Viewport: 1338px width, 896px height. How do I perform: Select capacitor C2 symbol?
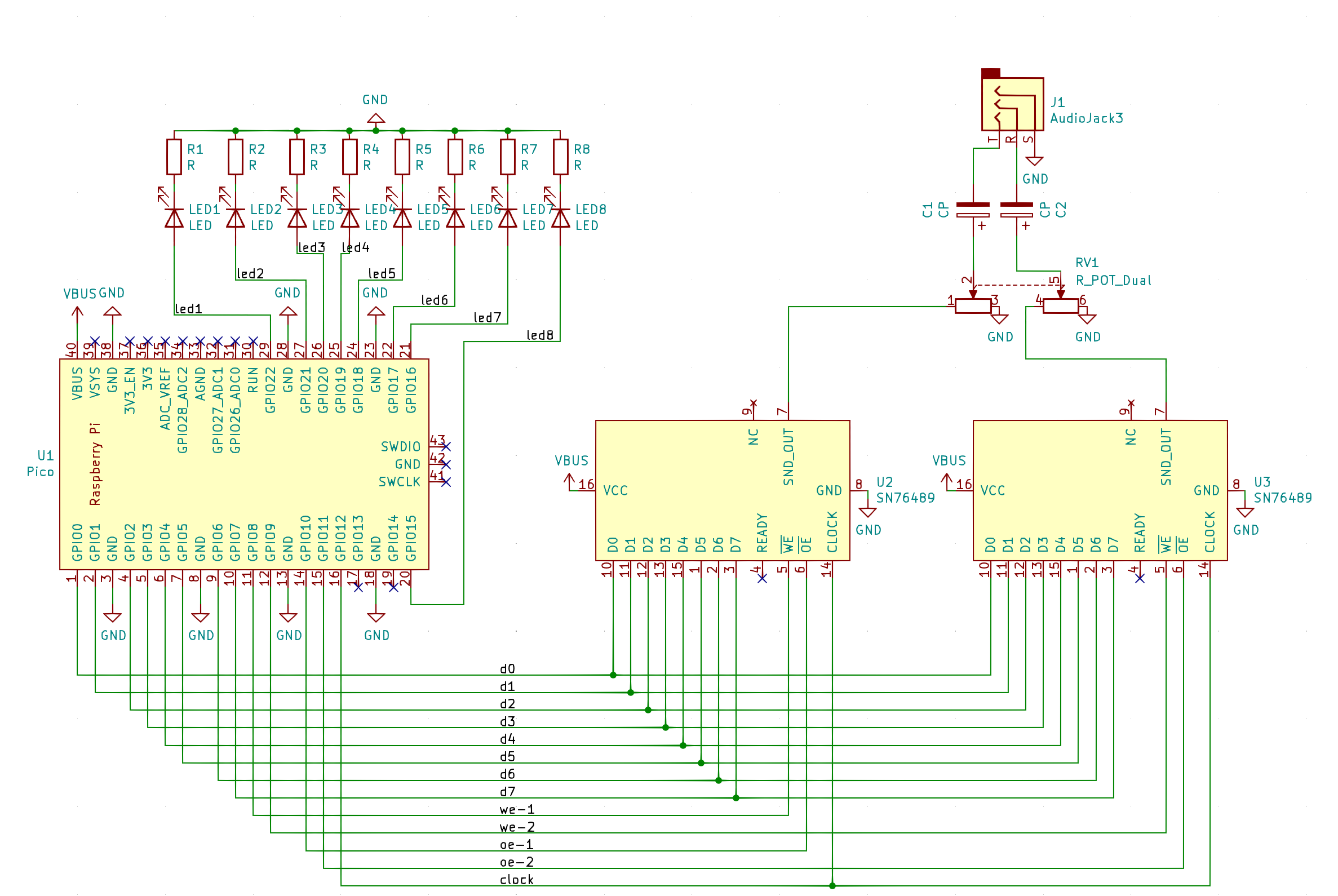tap(1016, 210)
